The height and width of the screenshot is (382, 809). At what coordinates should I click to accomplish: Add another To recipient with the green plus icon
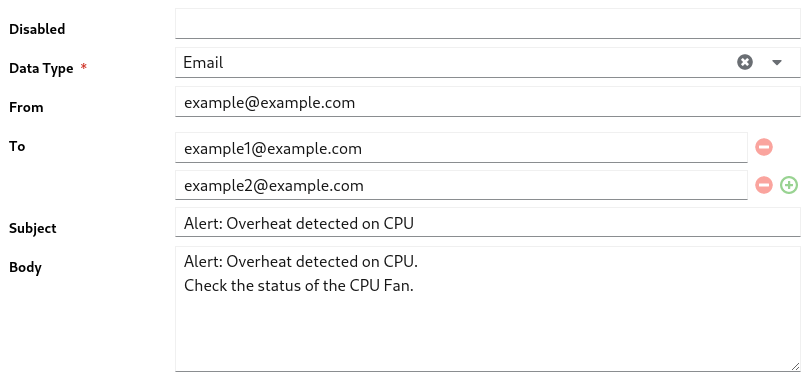point(789,185)
